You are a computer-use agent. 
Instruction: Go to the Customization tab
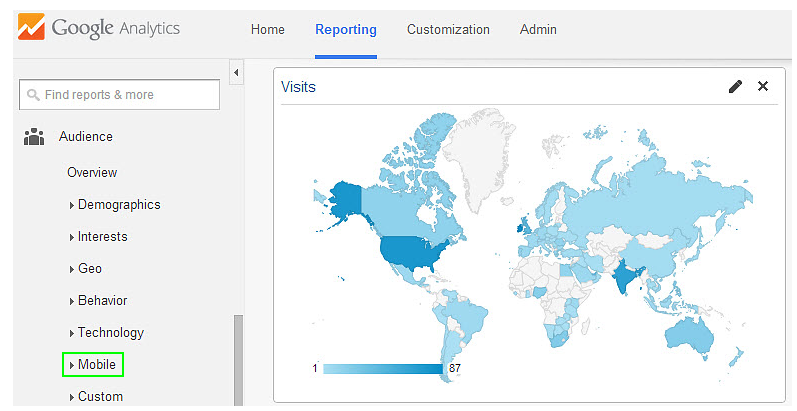448,30
